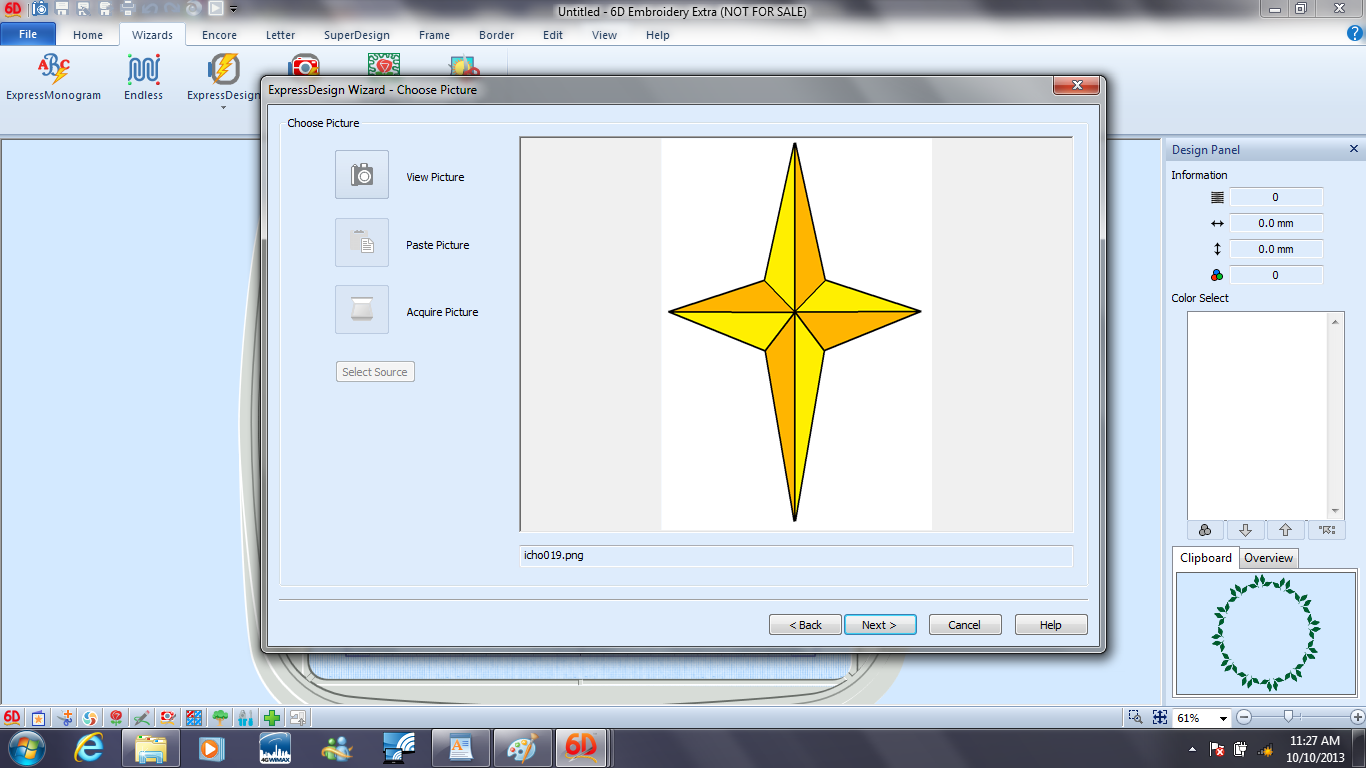Switch to the Letter ribbon tab
Image resolution: width=1366 pixels, height=768 pixels.
pos(280,35)
